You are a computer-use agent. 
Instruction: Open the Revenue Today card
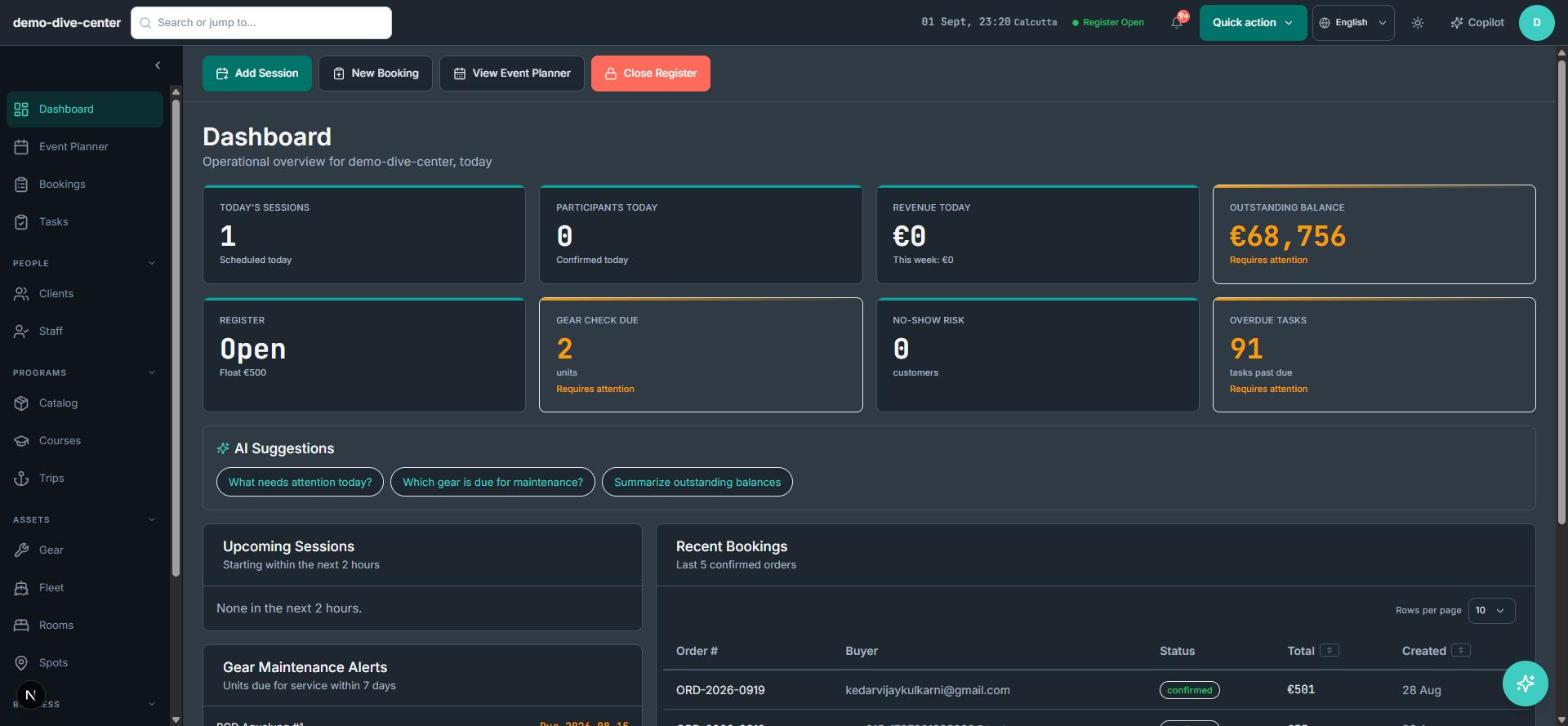1037,234
